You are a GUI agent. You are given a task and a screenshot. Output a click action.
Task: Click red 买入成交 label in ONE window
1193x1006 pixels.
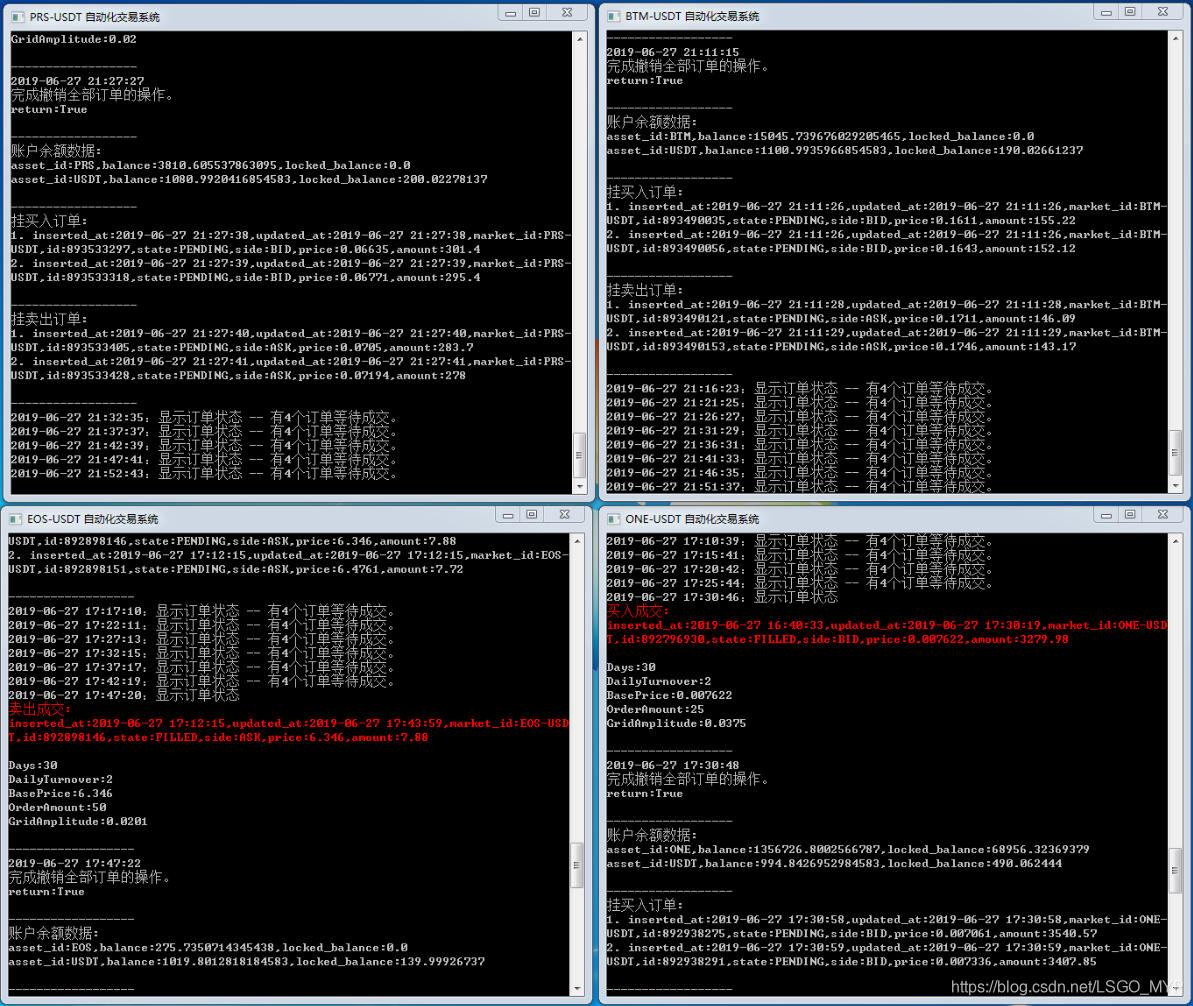tap(638, 611)
